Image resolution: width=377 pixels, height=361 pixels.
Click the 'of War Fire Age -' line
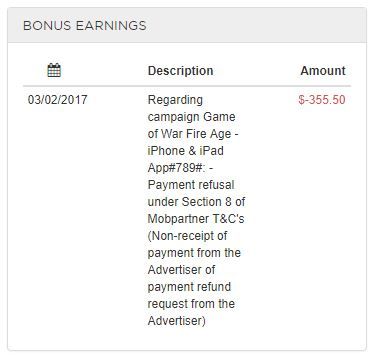point(192,134)
